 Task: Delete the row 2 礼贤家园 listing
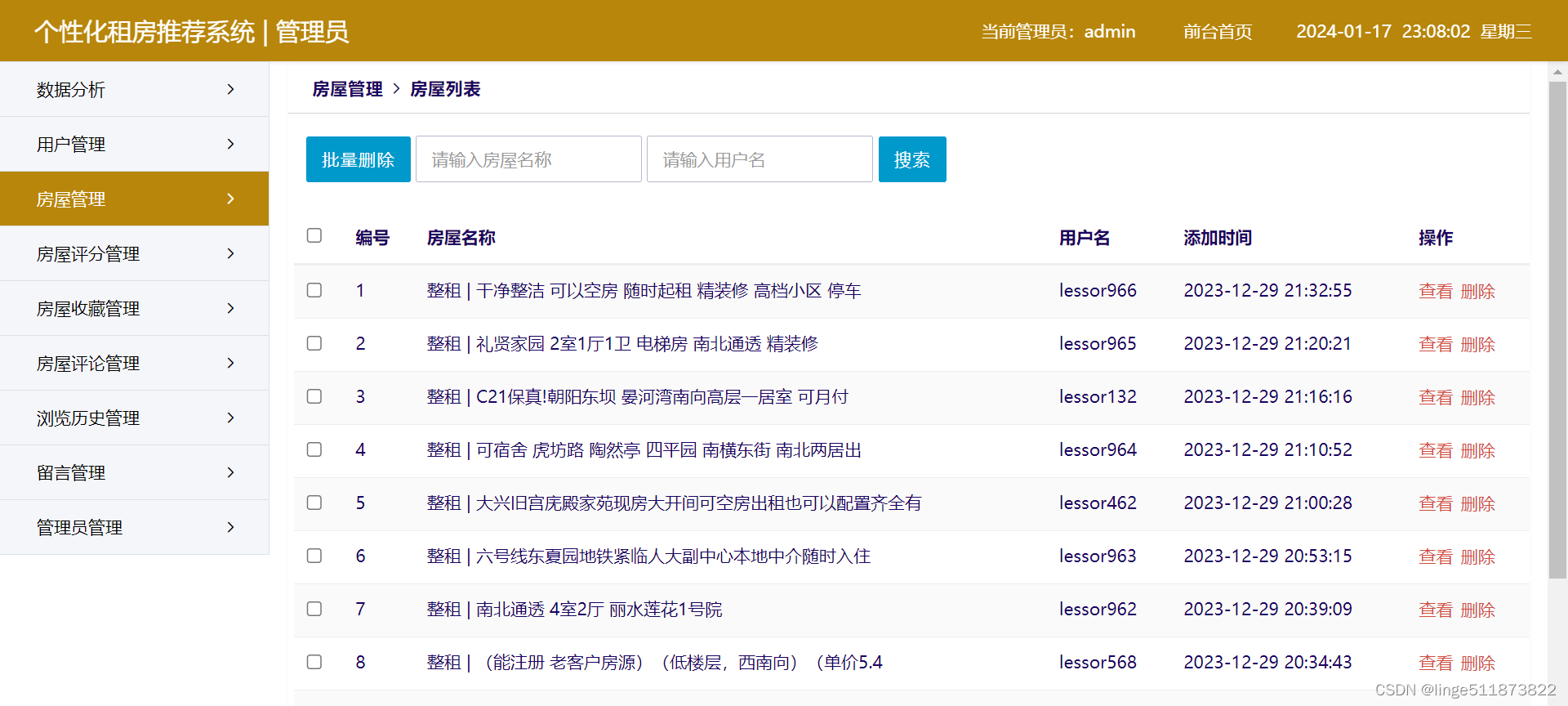[x=1477, y=344]
